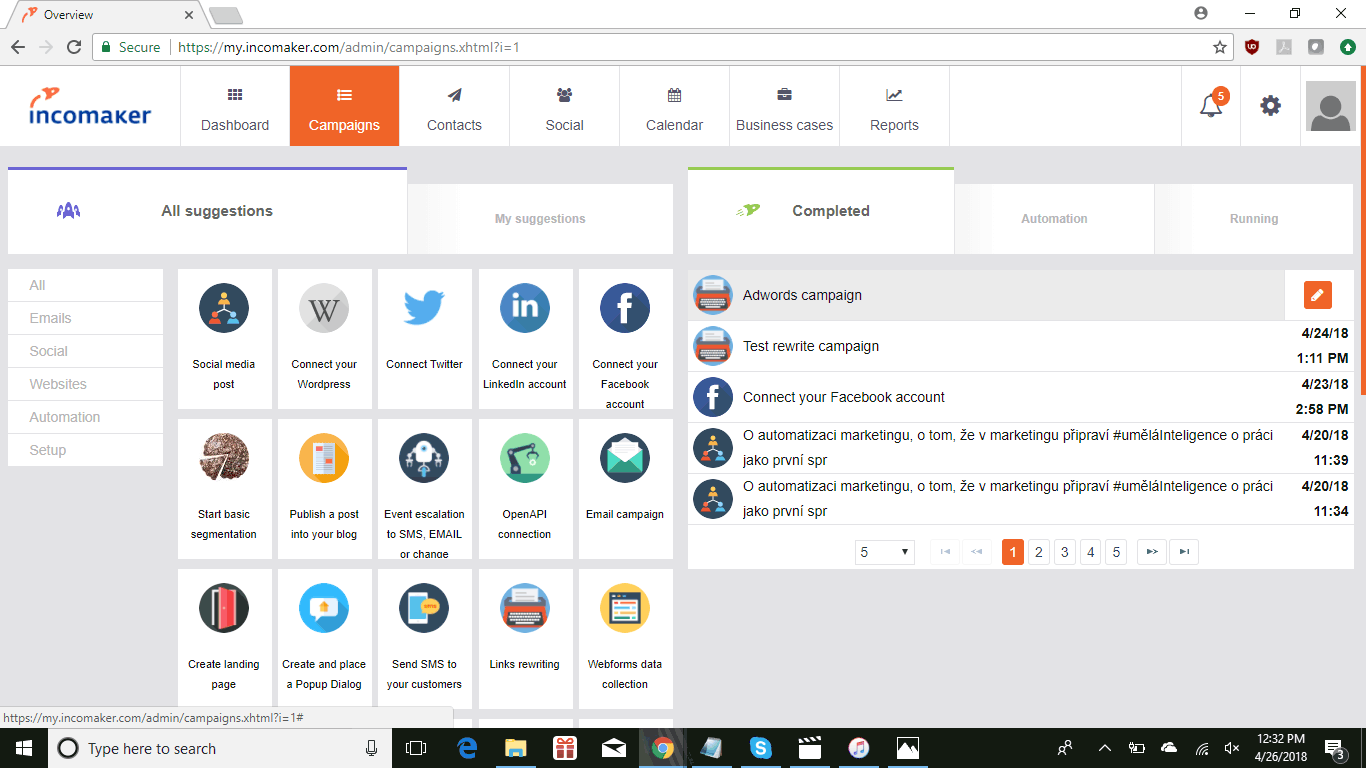Open the OpenAPI connection robot arm icon
Image resolution: width=1366 pixels, height=768 pixels.
[524, 458]
